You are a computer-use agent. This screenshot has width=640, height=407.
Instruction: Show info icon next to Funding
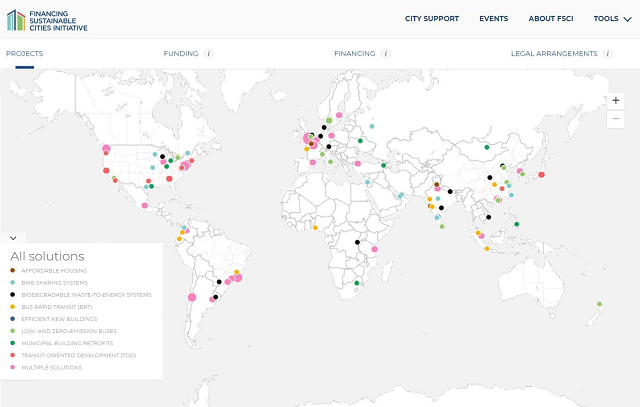click(x=209, y=53)
